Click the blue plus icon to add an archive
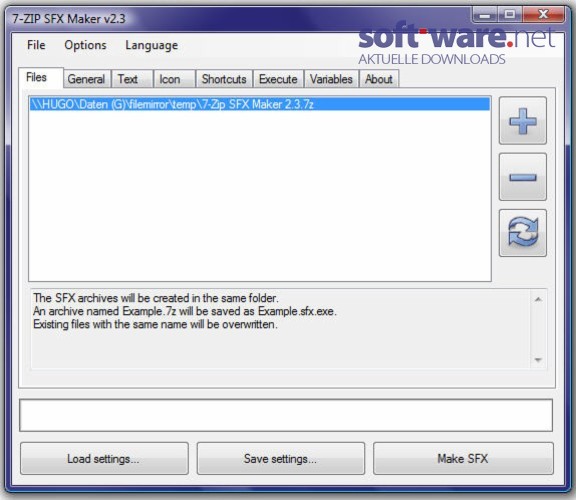 point(522,120)
